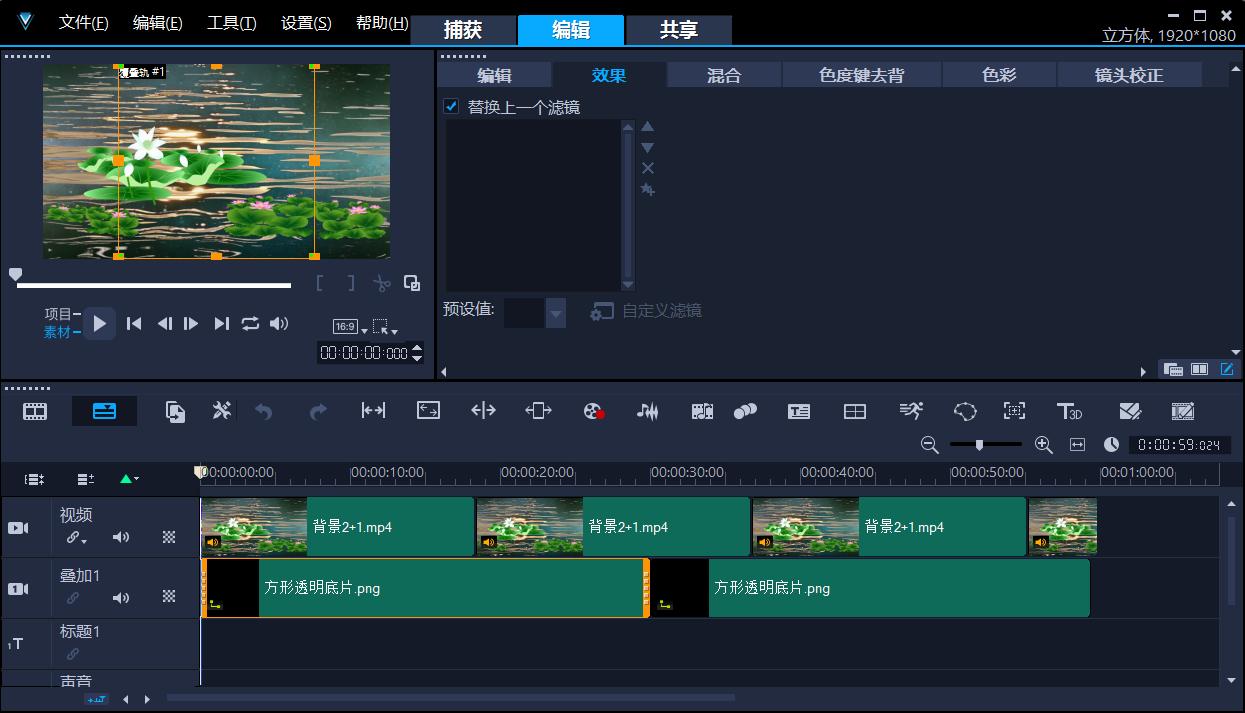Image resolution: width=1245 pixels, height=713 pixels.
Task: Switch preview to 素材 mode
Action: tap(58, 332)
